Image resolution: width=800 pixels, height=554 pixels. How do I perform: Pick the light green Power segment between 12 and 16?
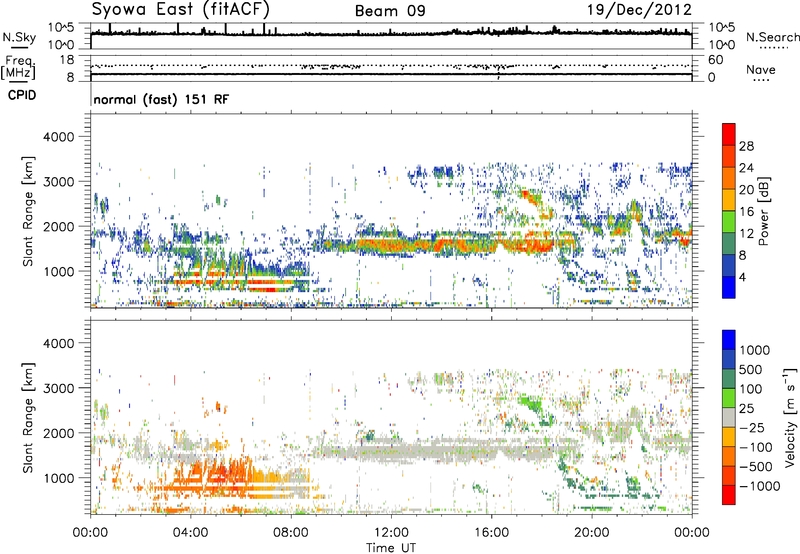pos(729,222)
